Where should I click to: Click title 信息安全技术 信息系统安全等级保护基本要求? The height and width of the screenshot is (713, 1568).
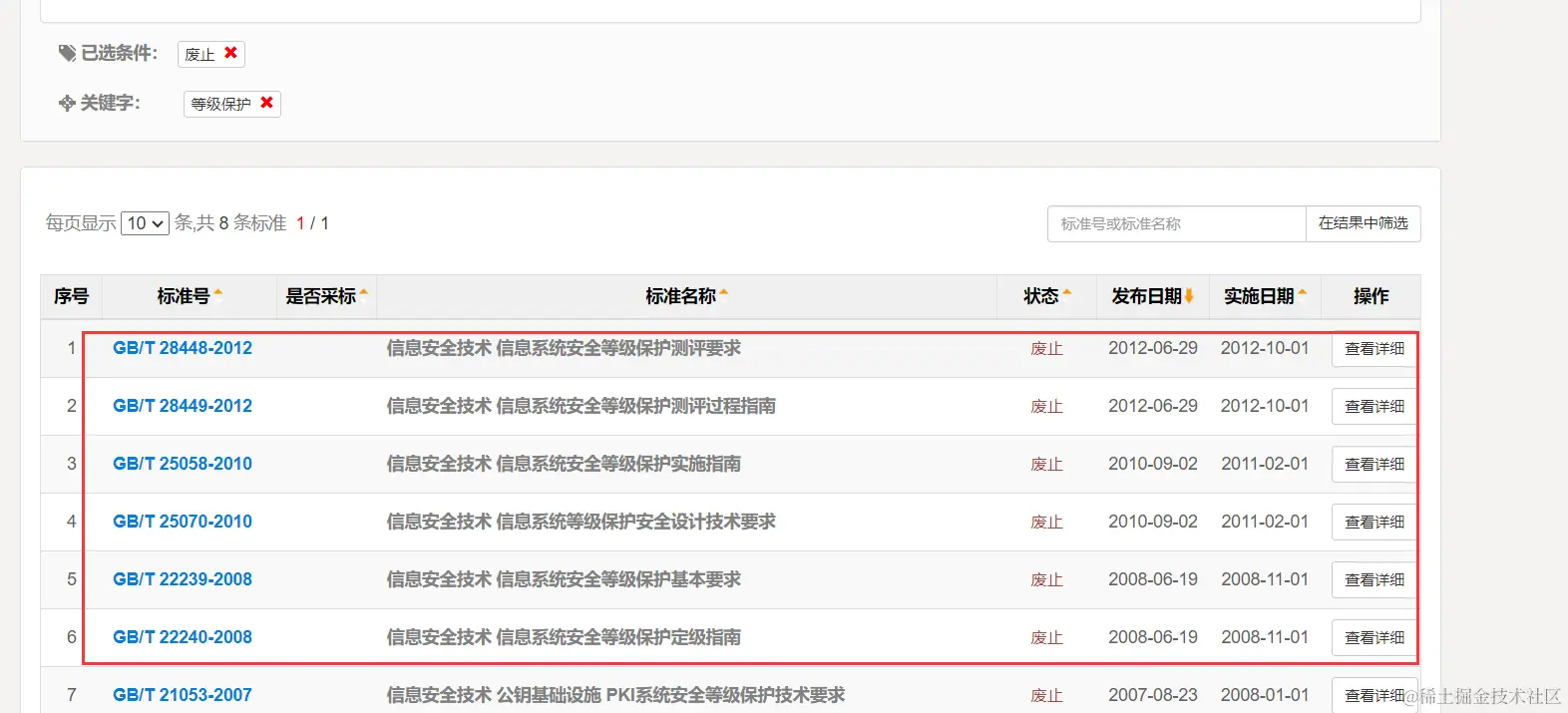click(564, 579)
